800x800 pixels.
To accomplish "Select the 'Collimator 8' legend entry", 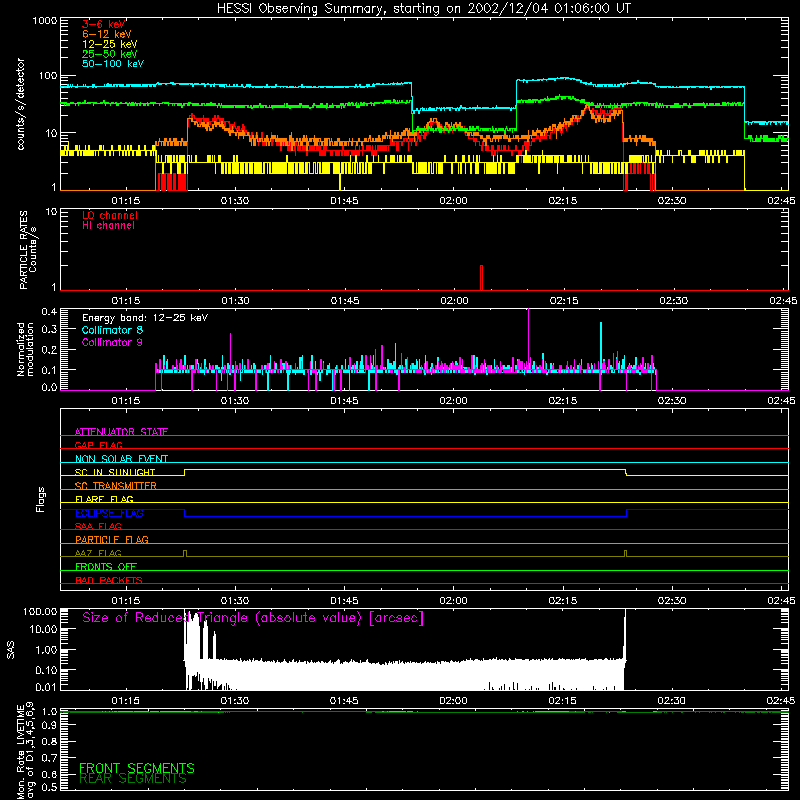I will tap(112, 330).
